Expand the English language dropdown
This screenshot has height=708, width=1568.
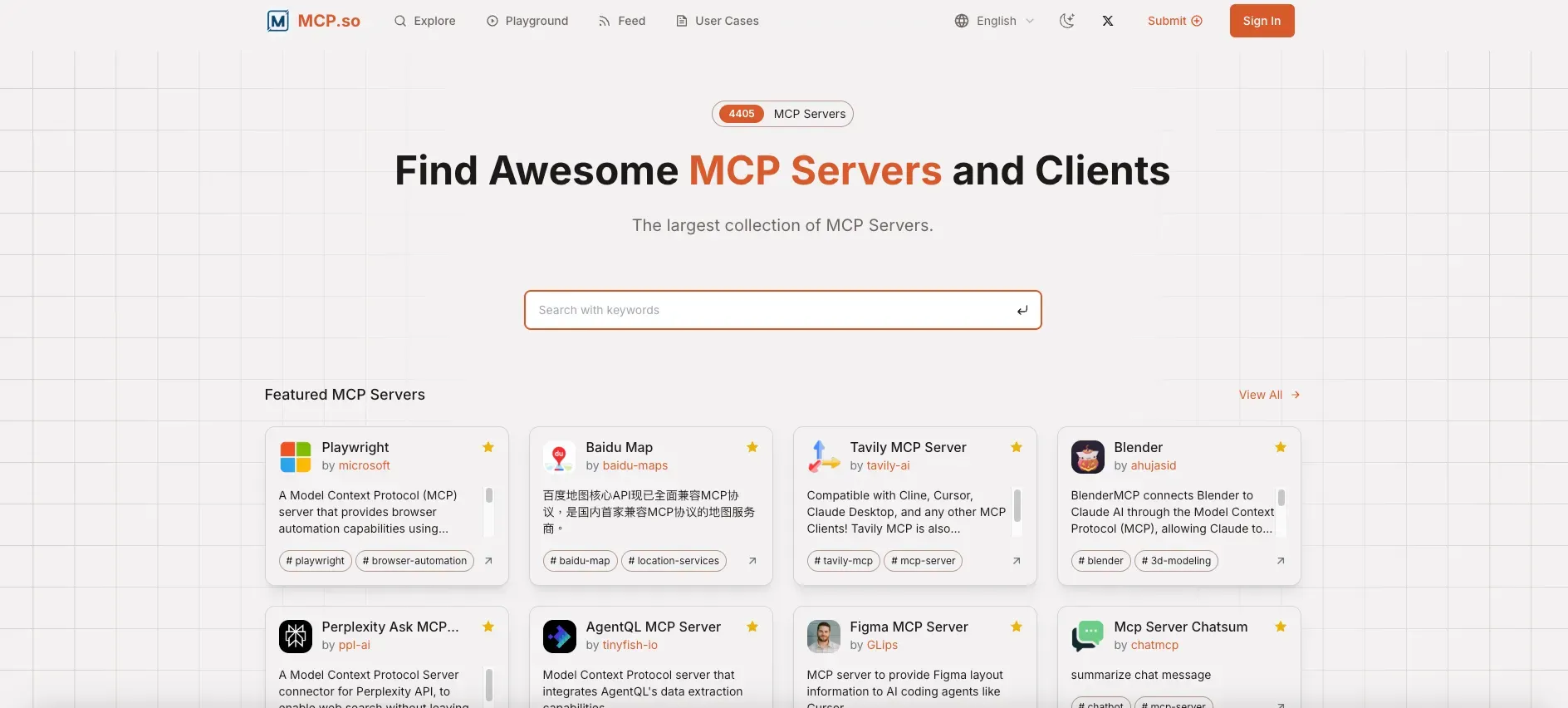pyautogui.click(x=994, y=21)
